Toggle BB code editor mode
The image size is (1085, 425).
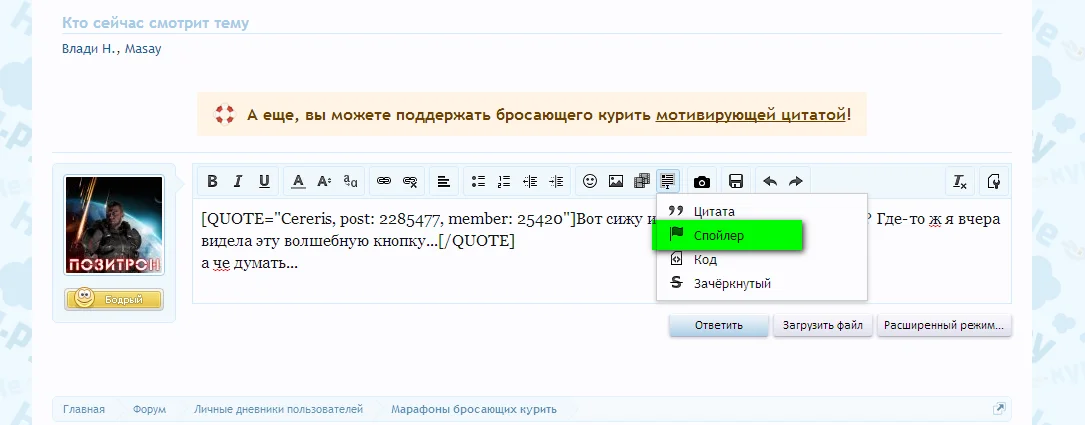point(994,181)
